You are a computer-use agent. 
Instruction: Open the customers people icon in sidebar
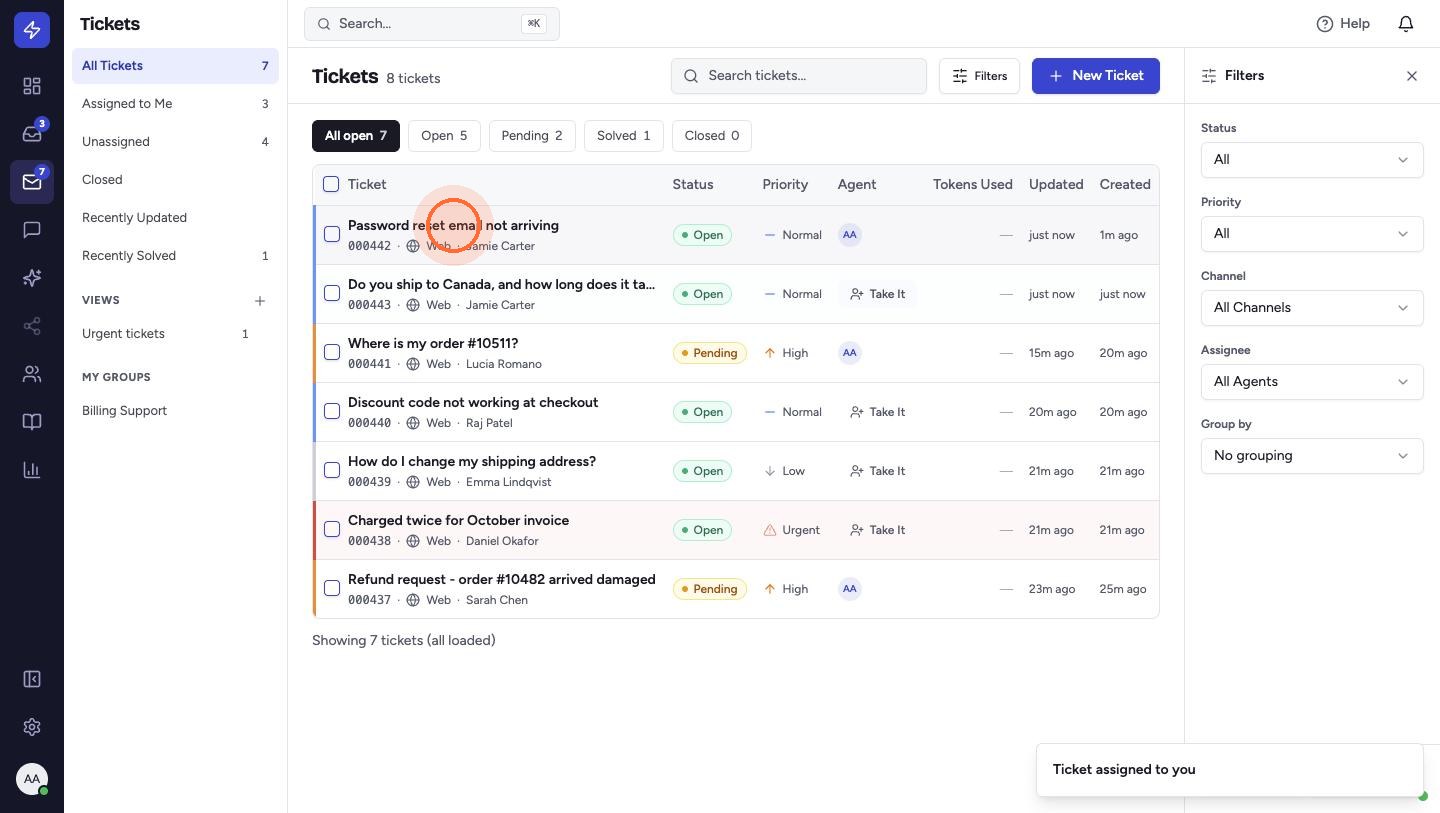pos(32,374)
